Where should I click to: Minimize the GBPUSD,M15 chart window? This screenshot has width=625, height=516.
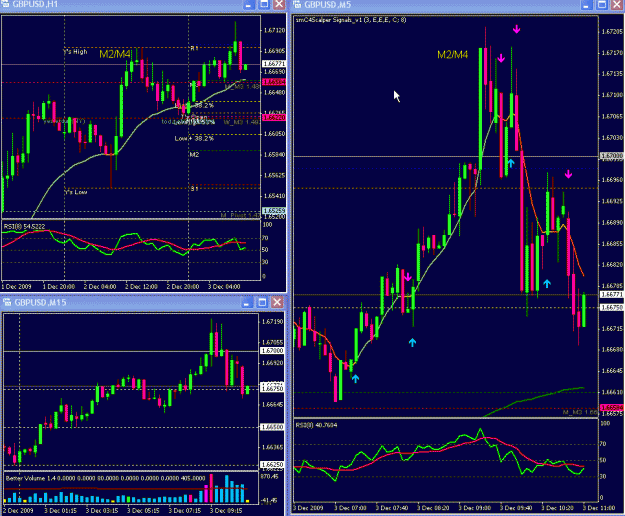pos(247,302)
